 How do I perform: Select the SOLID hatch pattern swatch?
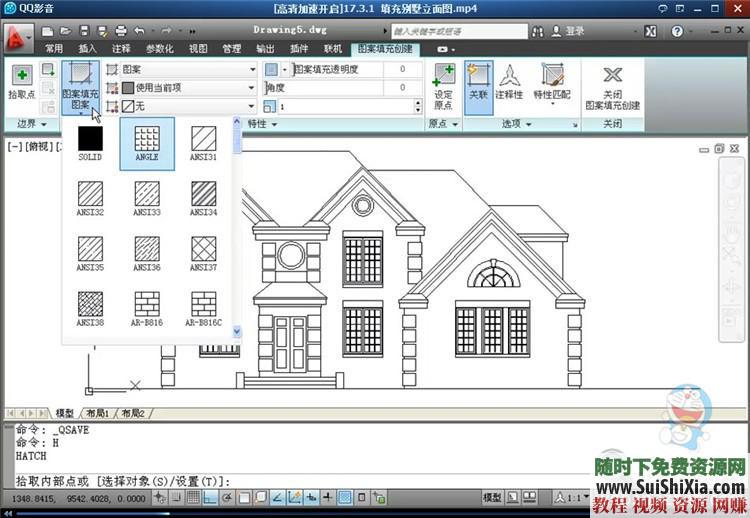coord(90,143)
